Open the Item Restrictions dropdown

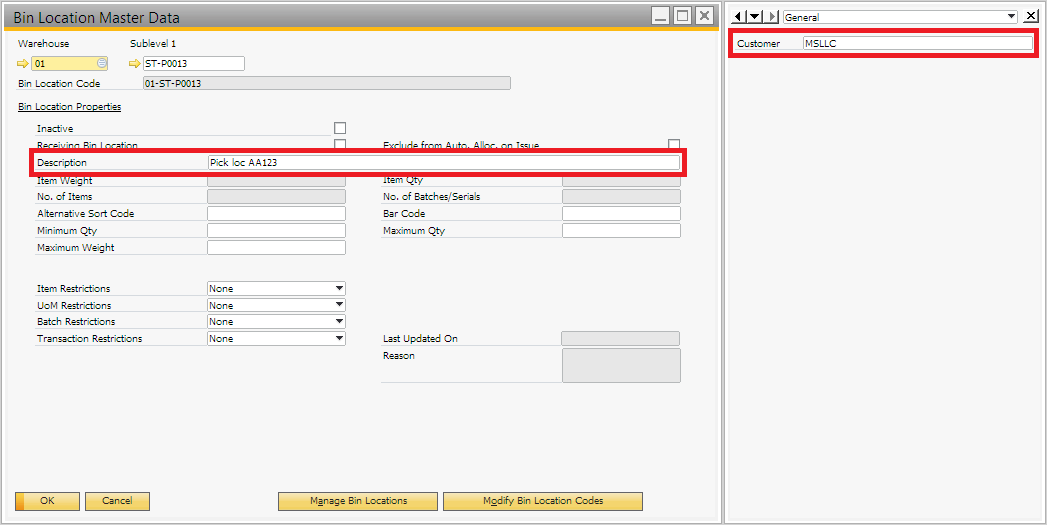tap(339, 289)
